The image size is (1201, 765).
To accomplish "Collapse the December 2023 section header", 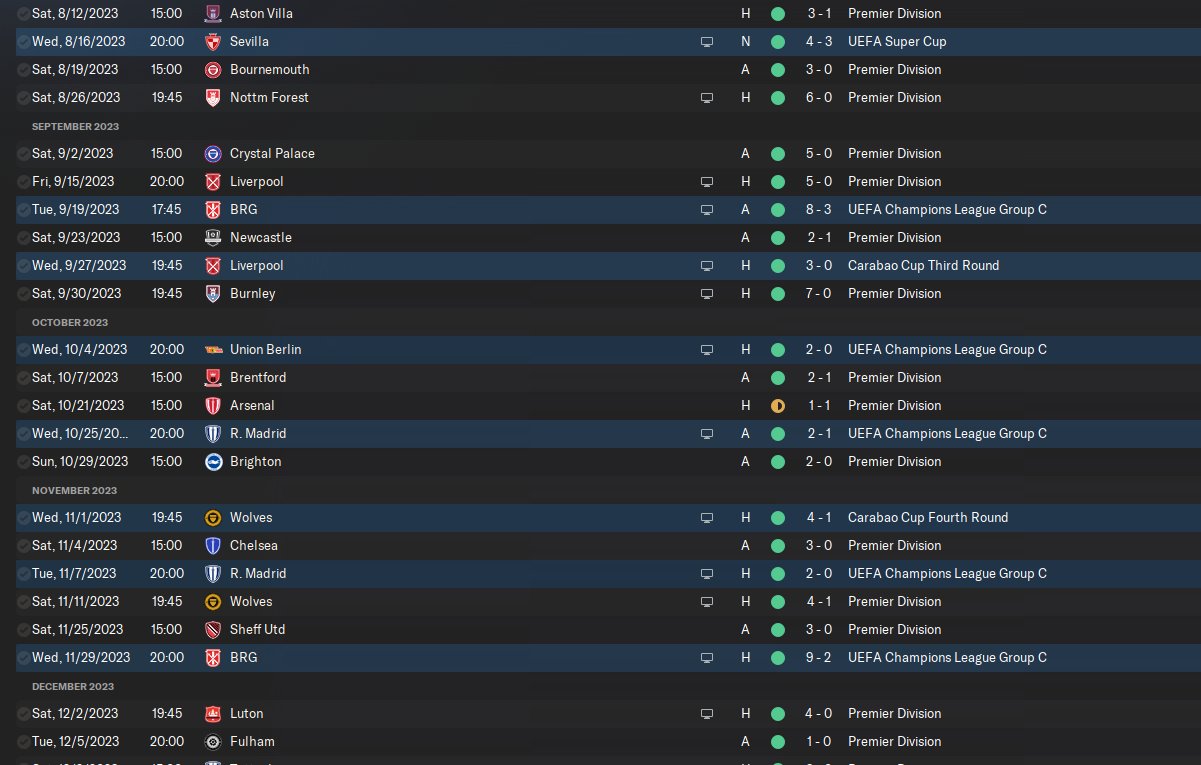I will [x=73, y=686].
